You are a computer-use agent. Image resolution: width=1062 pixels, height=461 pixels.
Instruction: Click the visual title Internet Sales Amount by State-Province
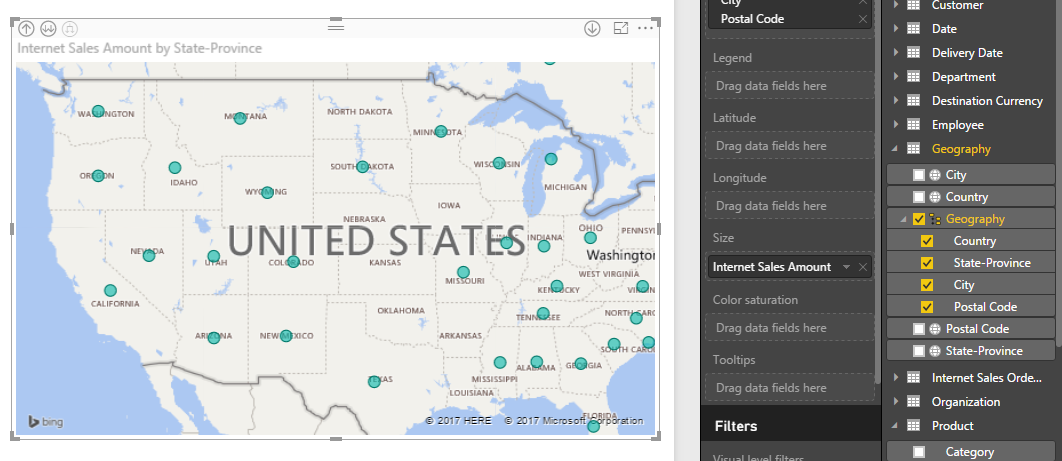140,49
